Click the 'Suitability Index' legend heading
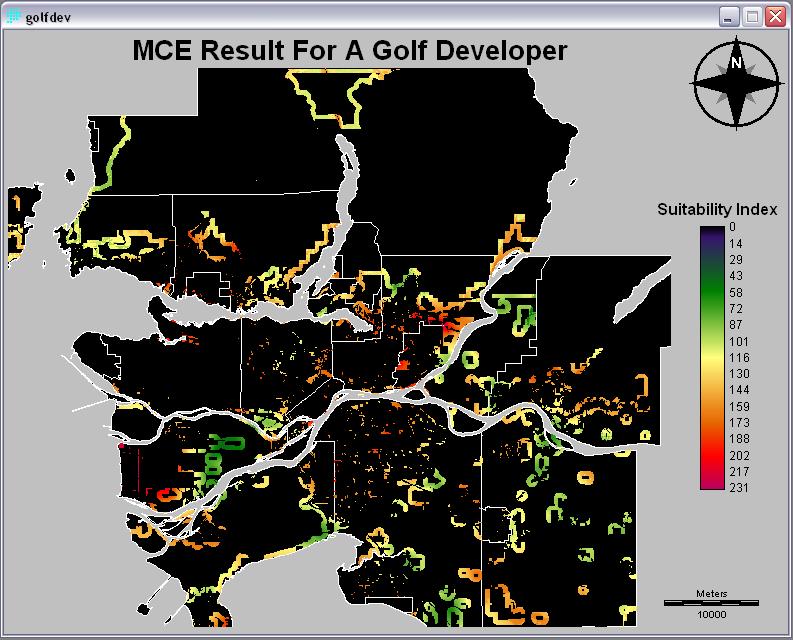 point(717,209)
